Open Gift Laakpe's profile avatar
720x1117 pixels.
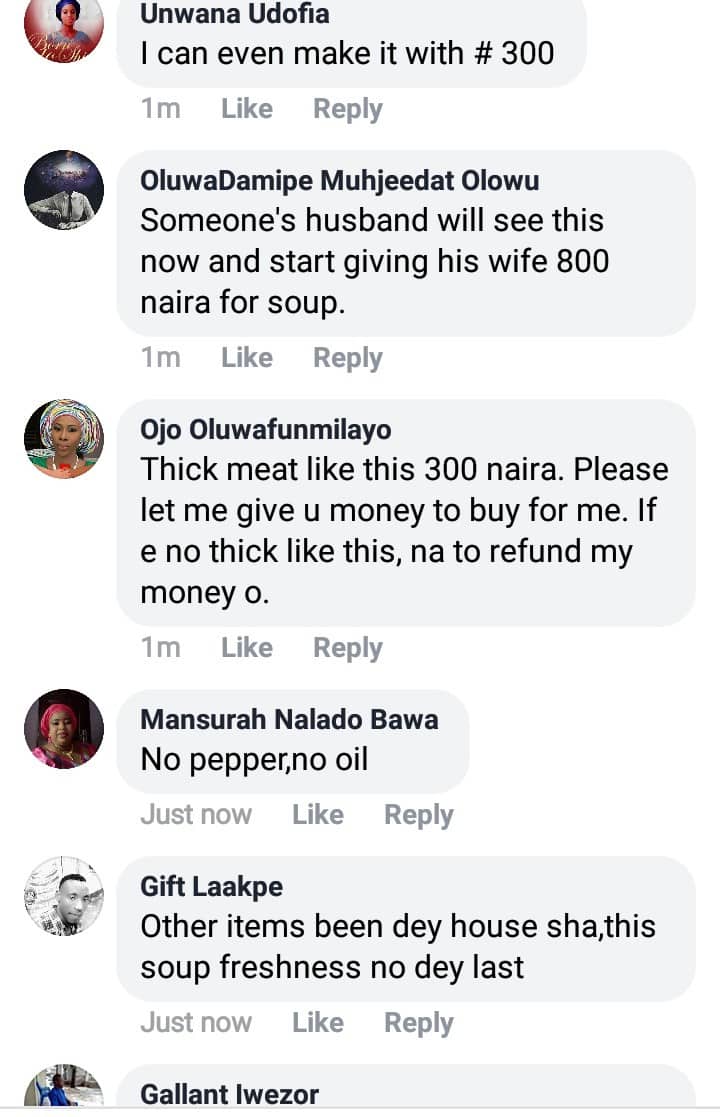(x=64, y=896)
